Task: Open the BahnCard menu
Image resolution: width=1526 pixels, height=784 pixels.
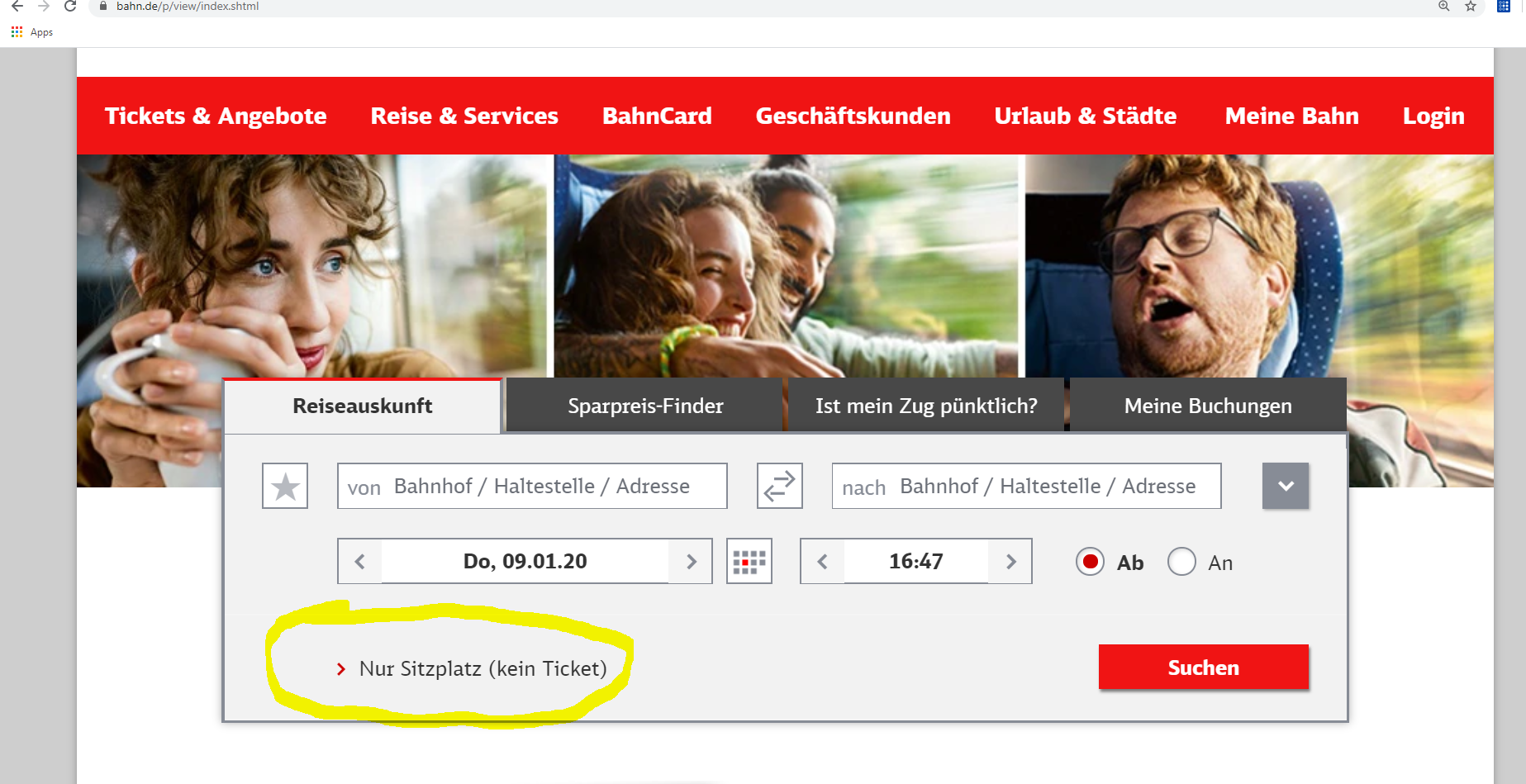Action: pyautogui.click(x=657, y=116)
